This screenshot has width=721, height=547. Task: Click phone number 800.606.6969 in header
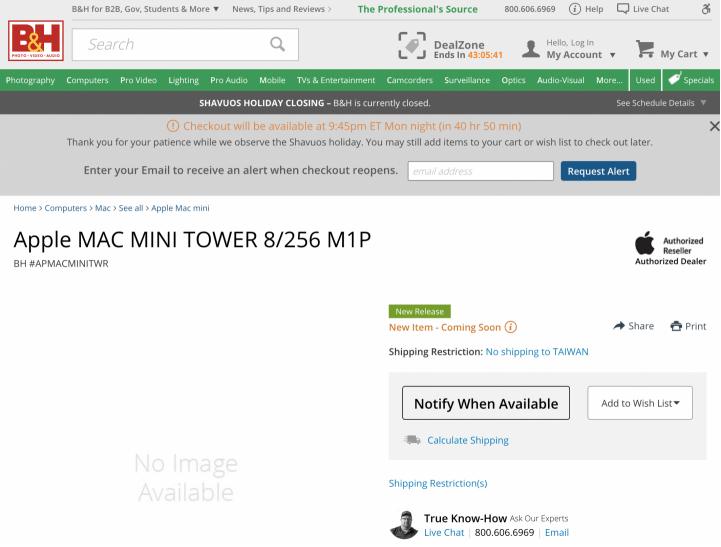pos(530,9)
